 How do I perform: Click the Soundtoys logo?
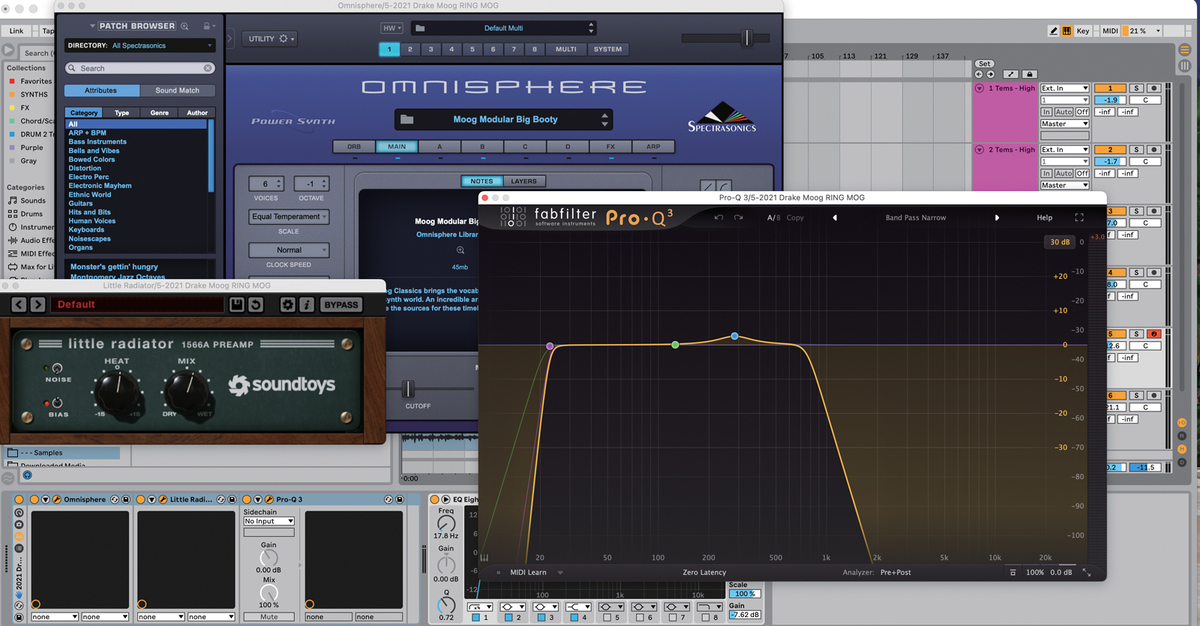(x=281, y=385)
